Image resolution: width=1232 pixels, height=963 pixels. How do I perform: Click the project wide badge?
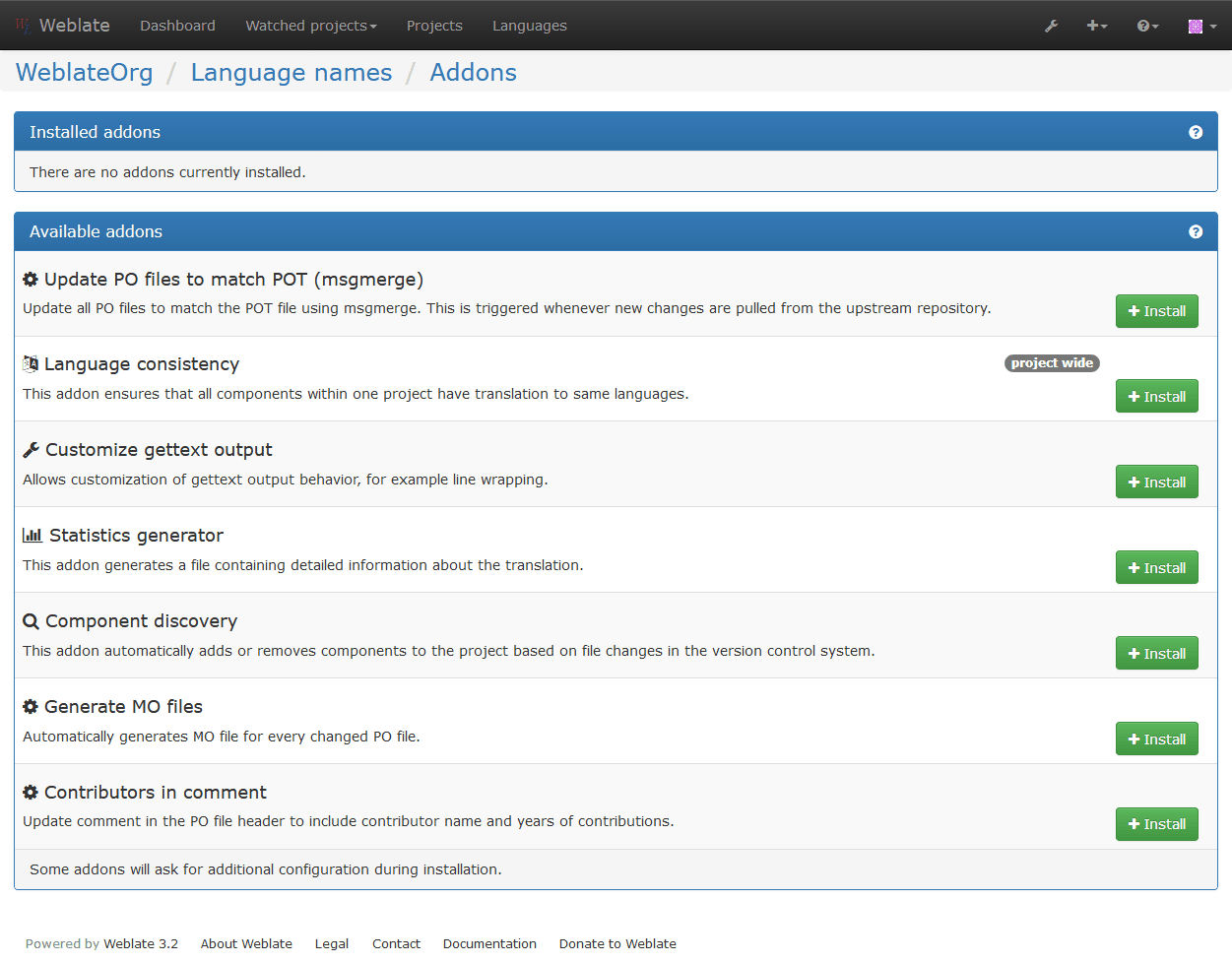[x=1052, y=363]
